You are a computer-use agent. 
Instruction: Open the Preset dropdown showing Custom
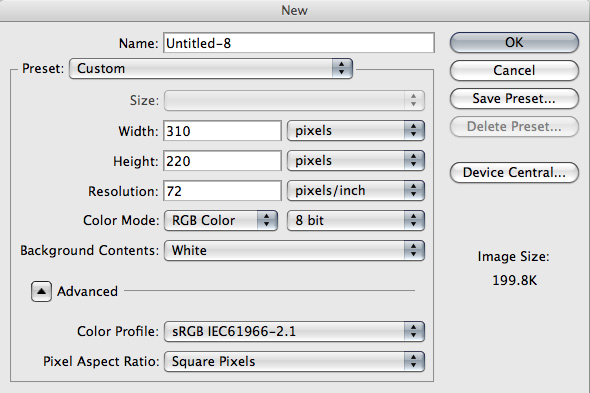click(x=211, y=69)
